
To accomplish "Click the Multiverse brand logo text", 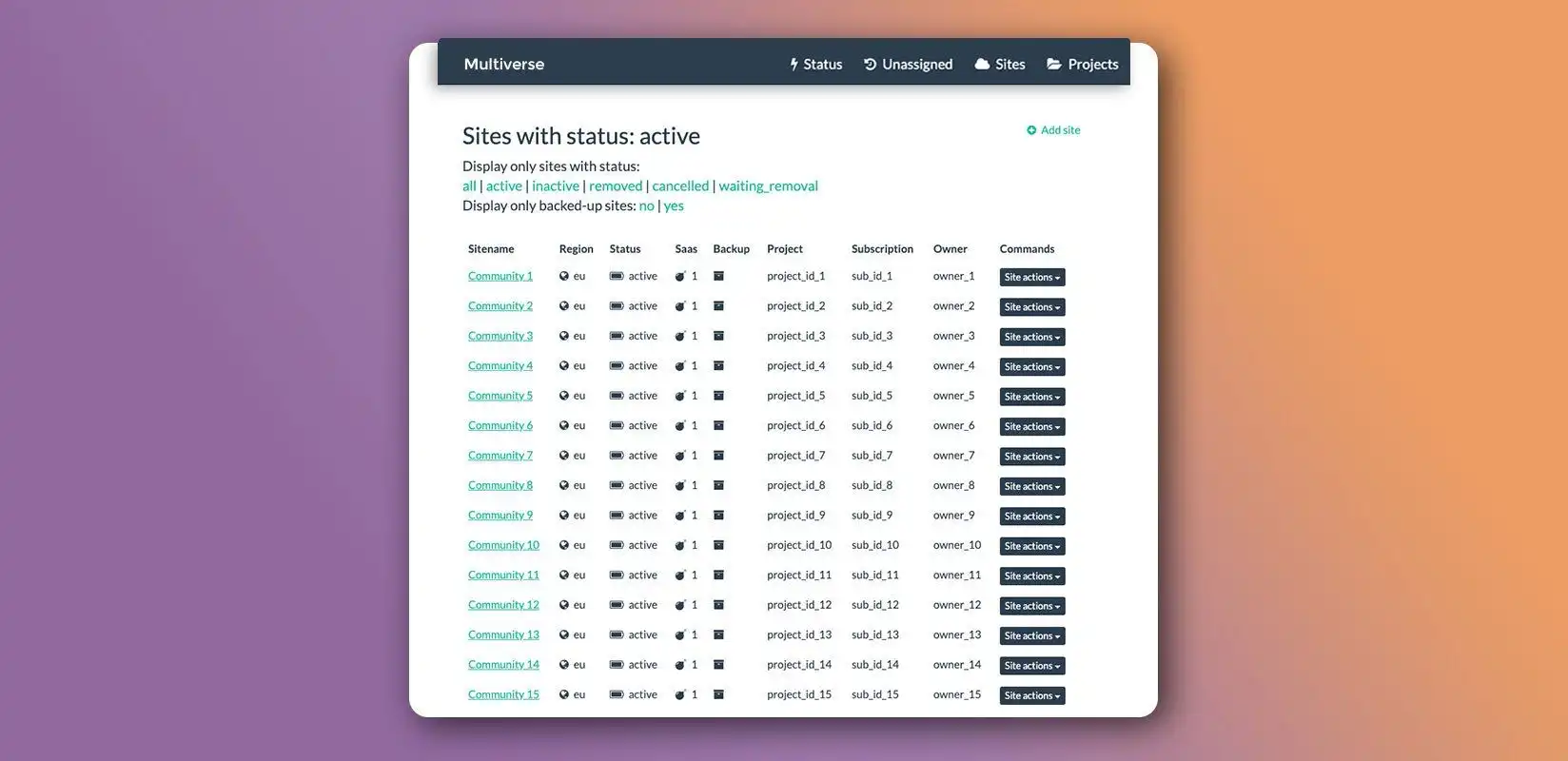I will pyautogui.click(x=504, y=65).
